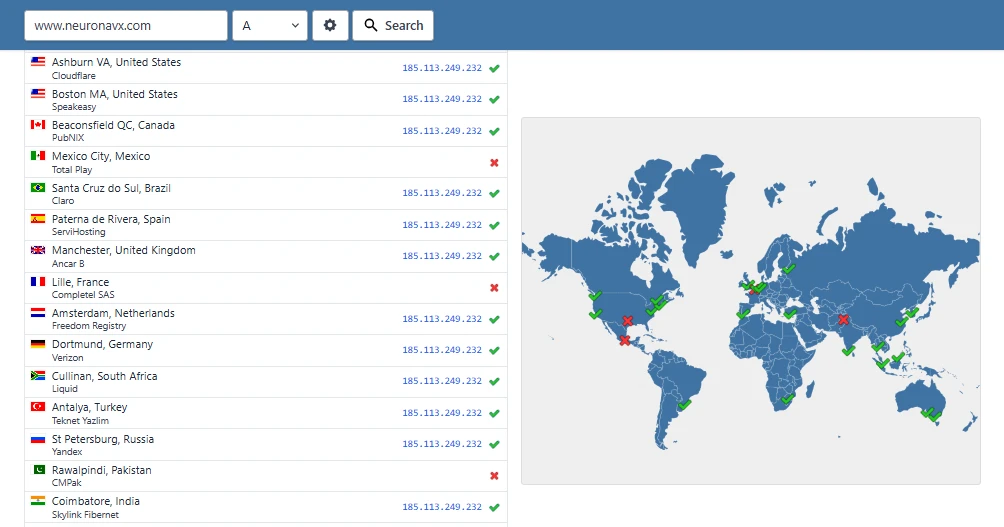The width and height of the screenshot is (1004, 527).
Task: Click the Germany flag beside Dortmund
Action: pyautogui.click(x=38, y=344)
